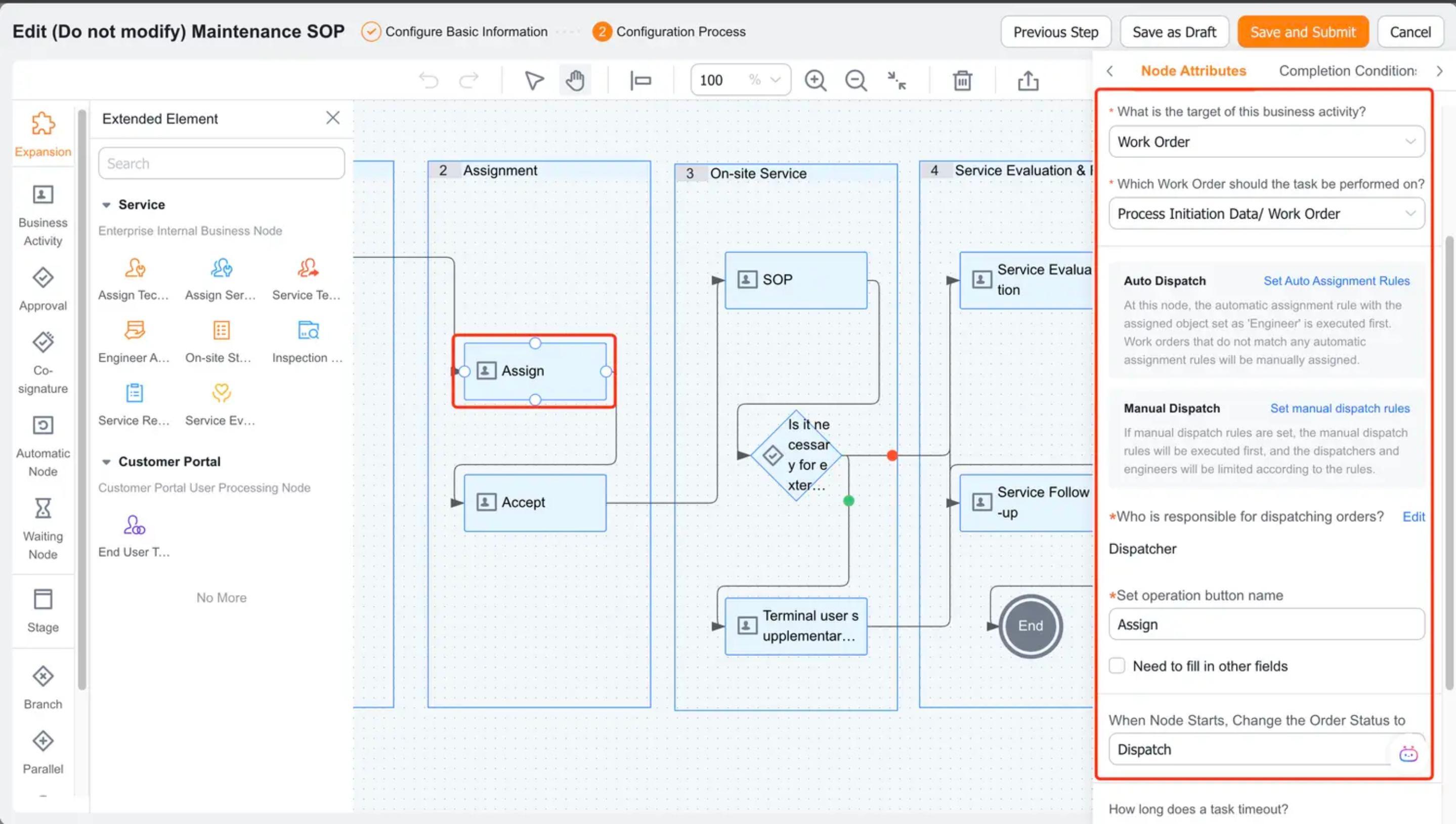Select the Assign node on canvas

coord(535,370)
